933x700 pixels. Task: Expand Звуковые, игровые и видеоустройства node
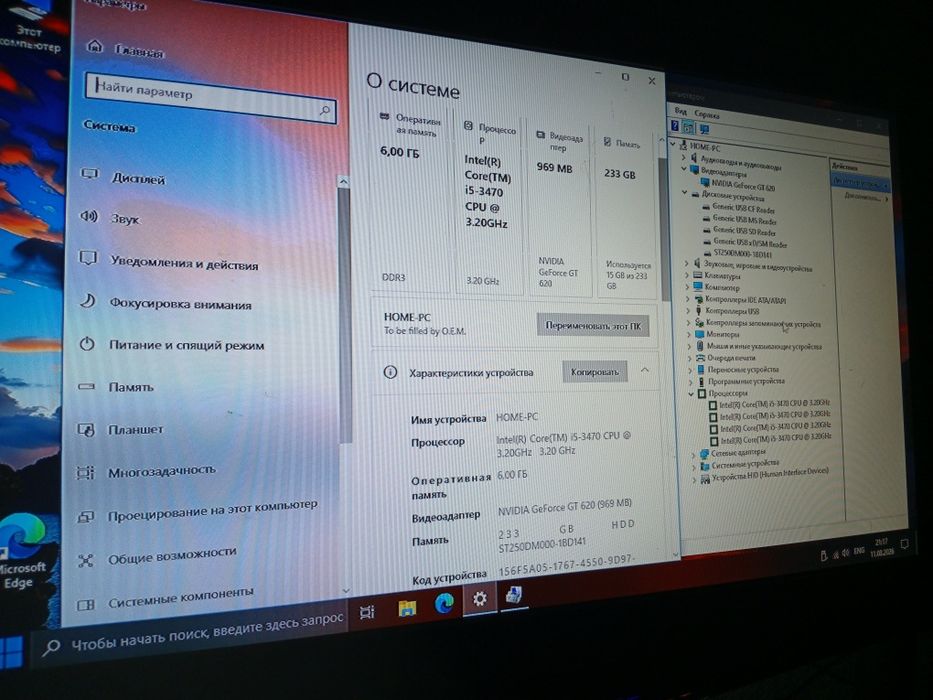pos(687,262)
